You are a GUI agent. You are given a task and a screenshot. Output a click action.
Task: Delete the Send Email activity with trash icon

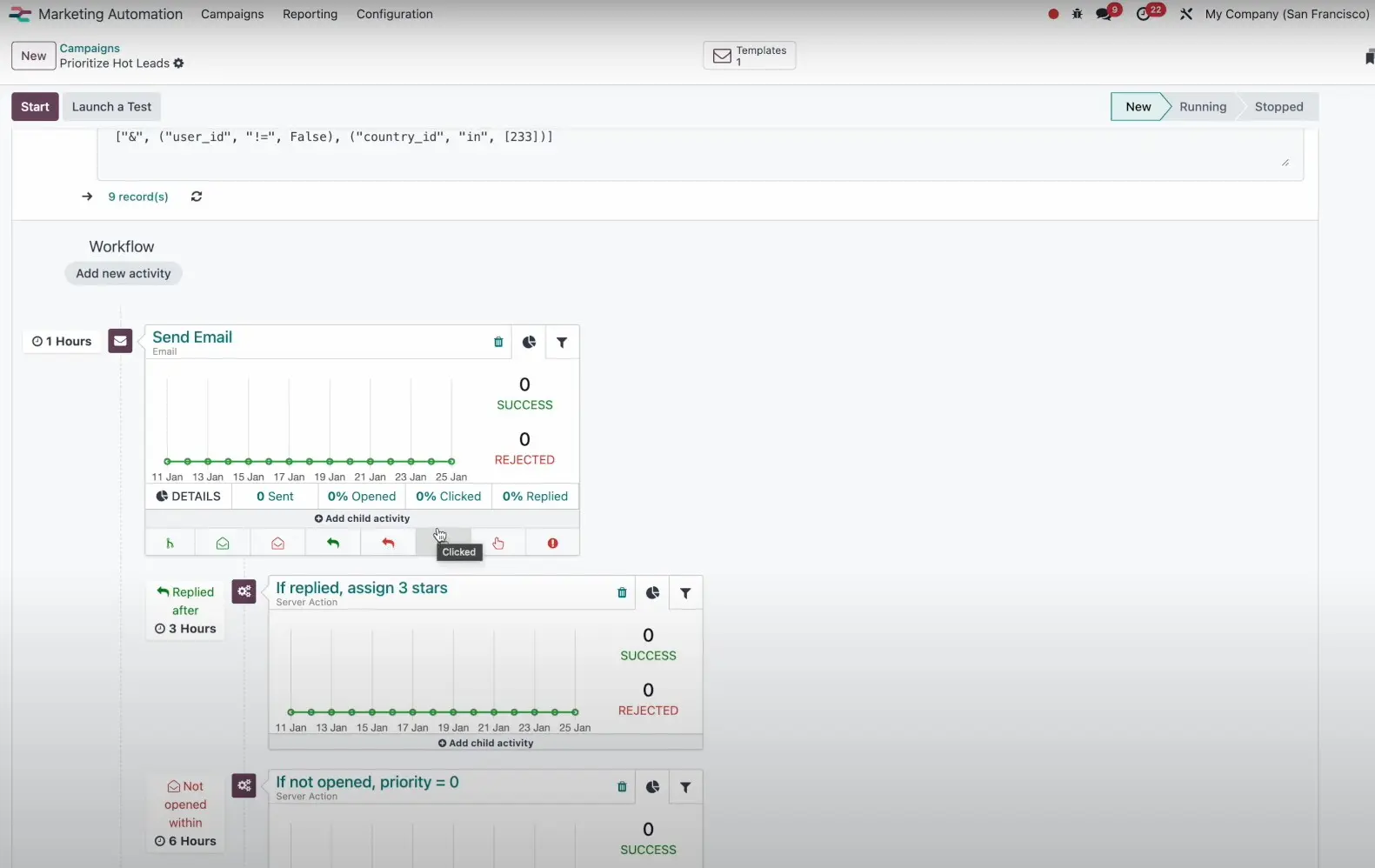pyautogui.click(x=498, y=343)
